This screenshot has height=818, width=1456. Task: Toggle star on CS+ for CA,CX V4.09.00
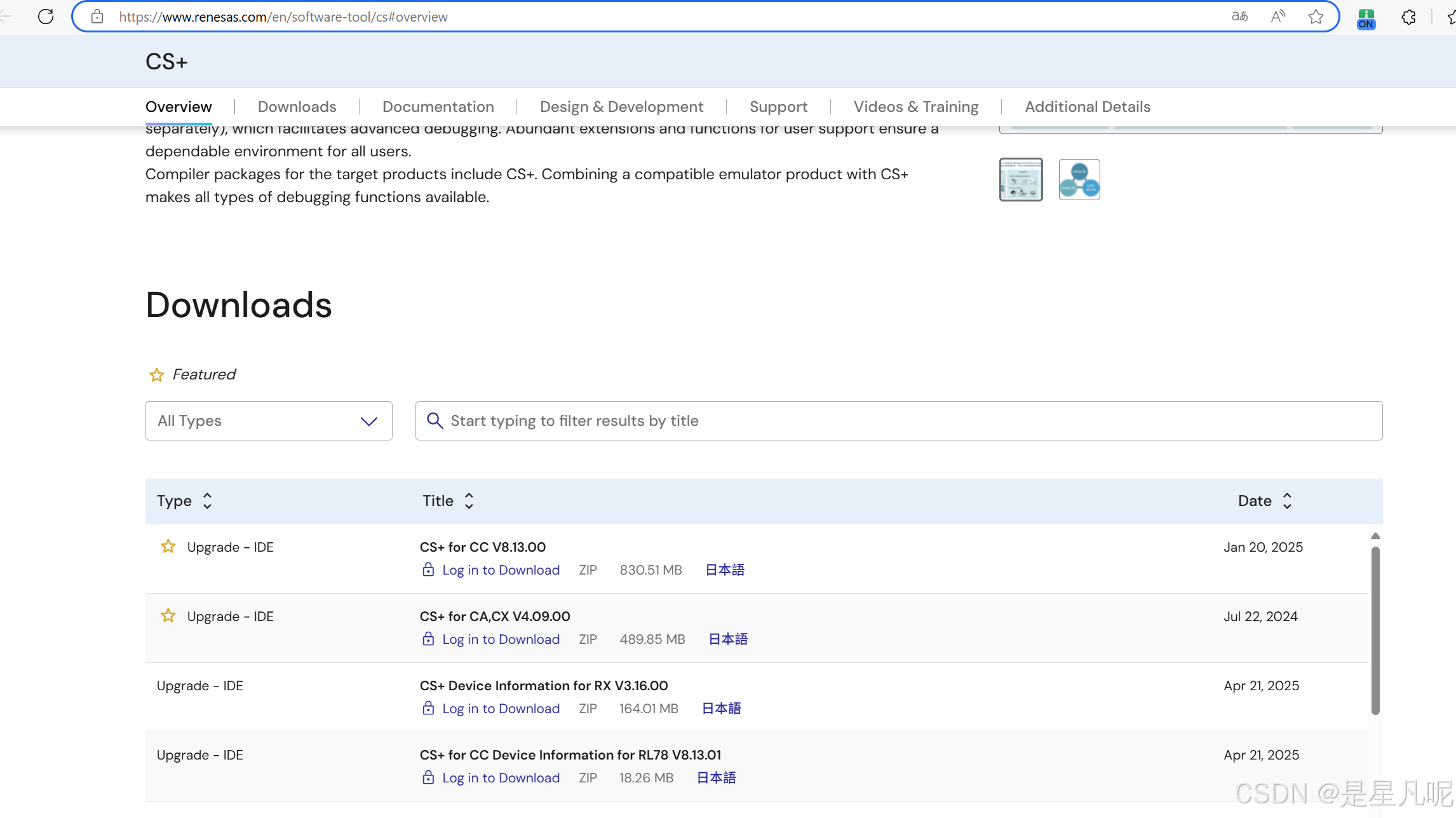click(x=168, y=616)
